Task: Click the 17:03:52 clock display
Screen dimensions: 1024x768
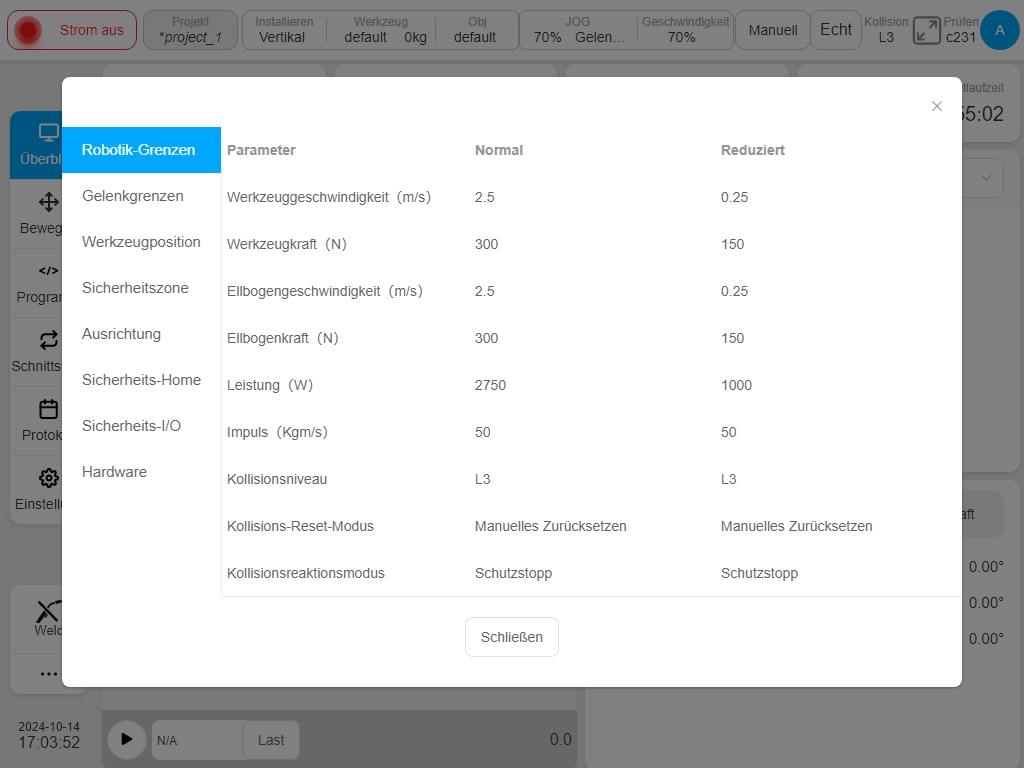Action: click(49, 743)
